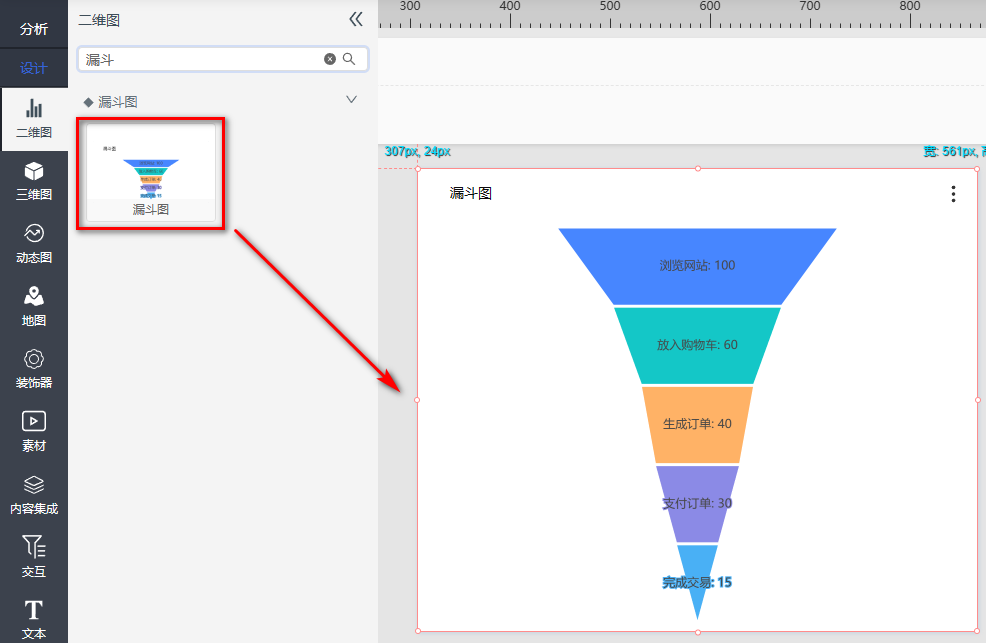This screenshot has width=986, height=643.
Task: Select the 装饰器 decorator category
Action: (34, 369)
